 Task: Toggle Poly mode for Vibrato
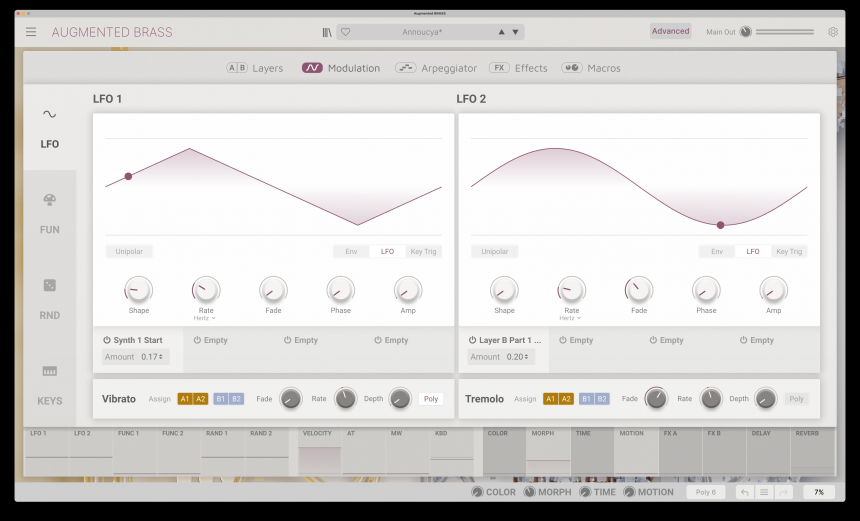[x=431, y=398]
